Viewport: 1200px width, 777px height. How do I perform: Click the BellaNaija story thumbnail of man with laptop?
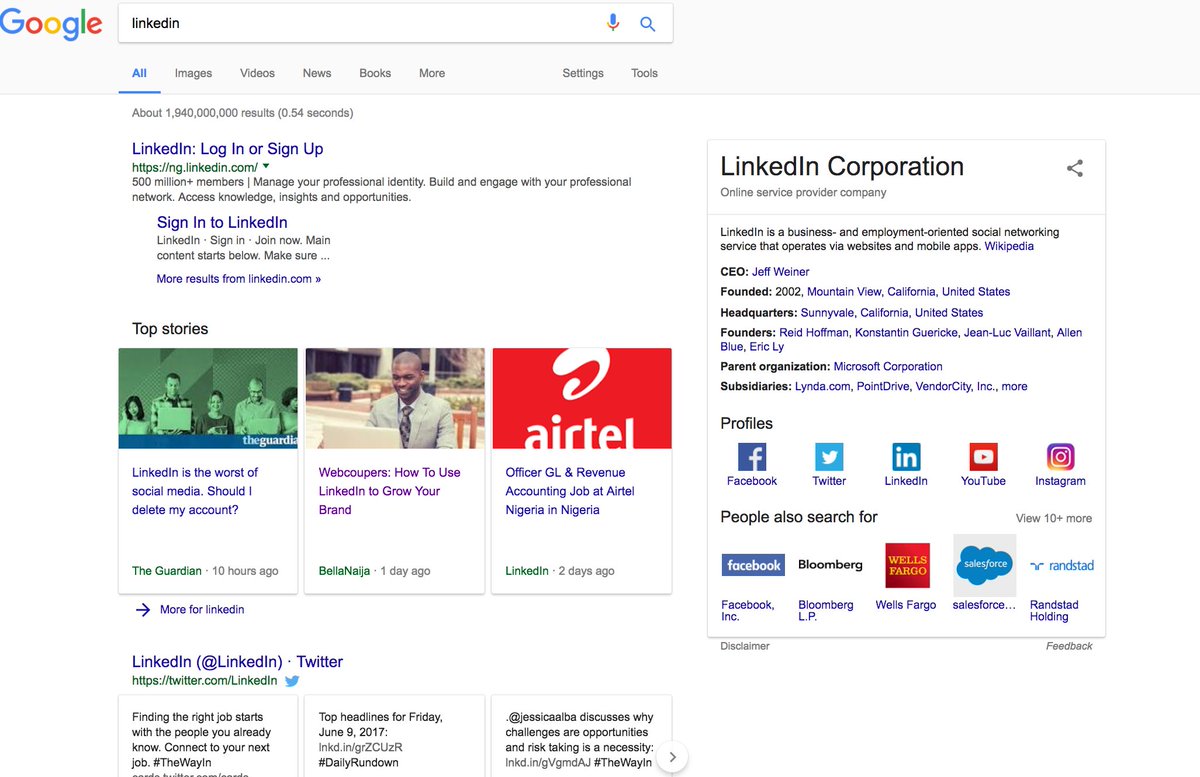[395, 398]
